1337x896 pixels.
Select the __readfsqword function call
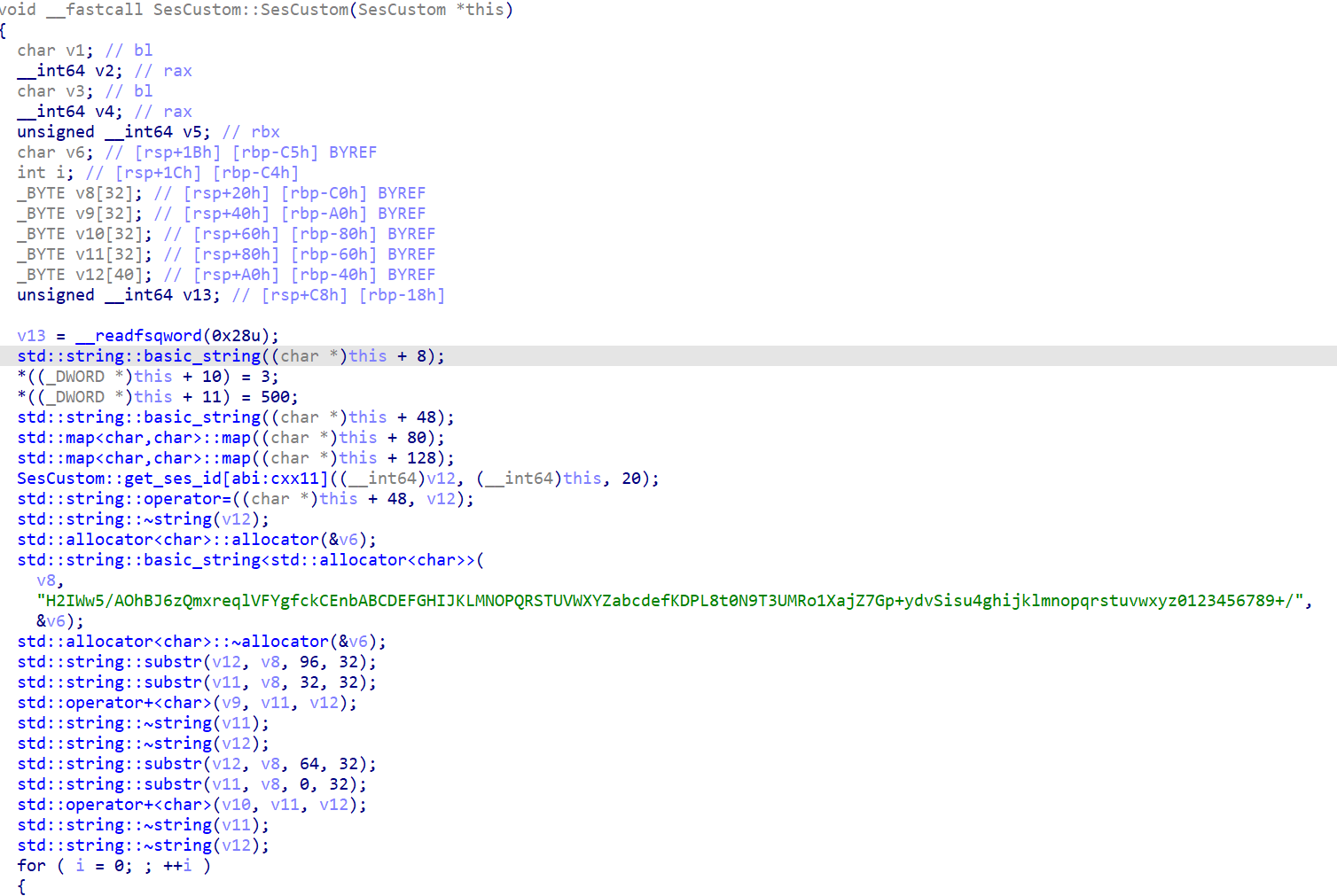pos(139,336)
